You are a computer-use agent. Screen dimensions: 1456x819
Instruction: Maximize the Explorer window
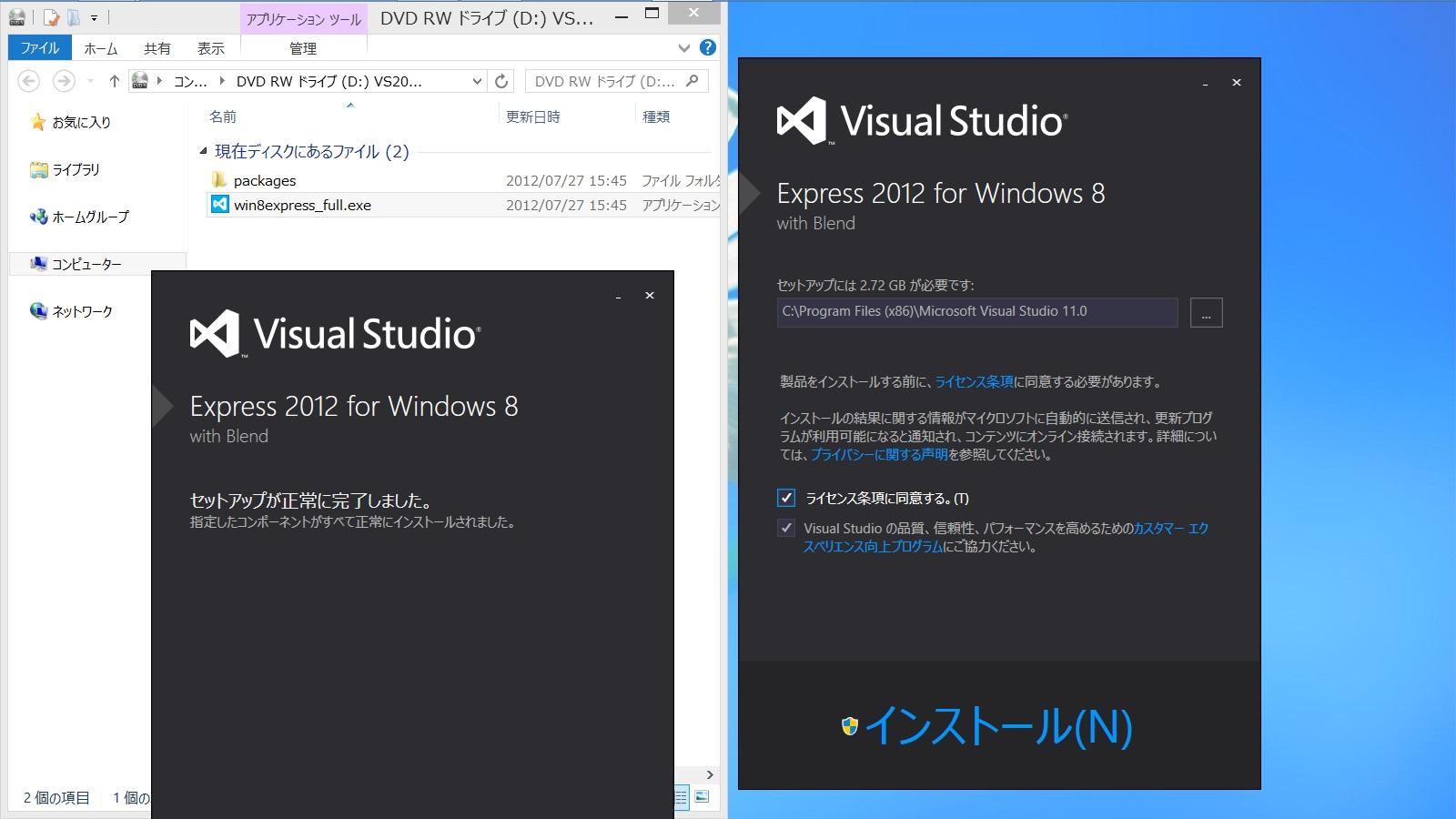[652, 15]
